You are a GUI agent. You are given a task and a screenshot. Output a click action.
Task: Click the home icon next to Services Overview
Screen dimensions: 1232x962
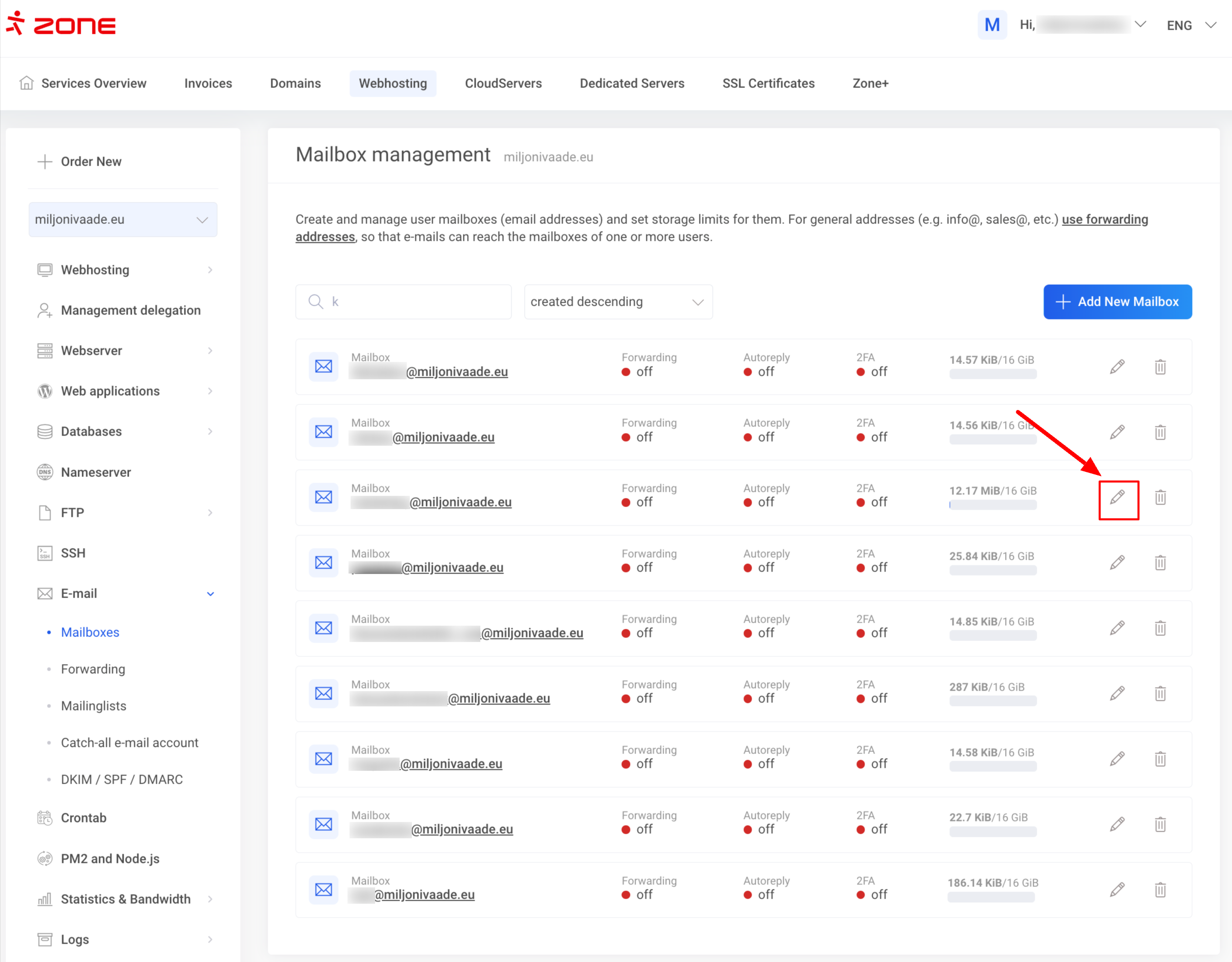tap(26, 83)
